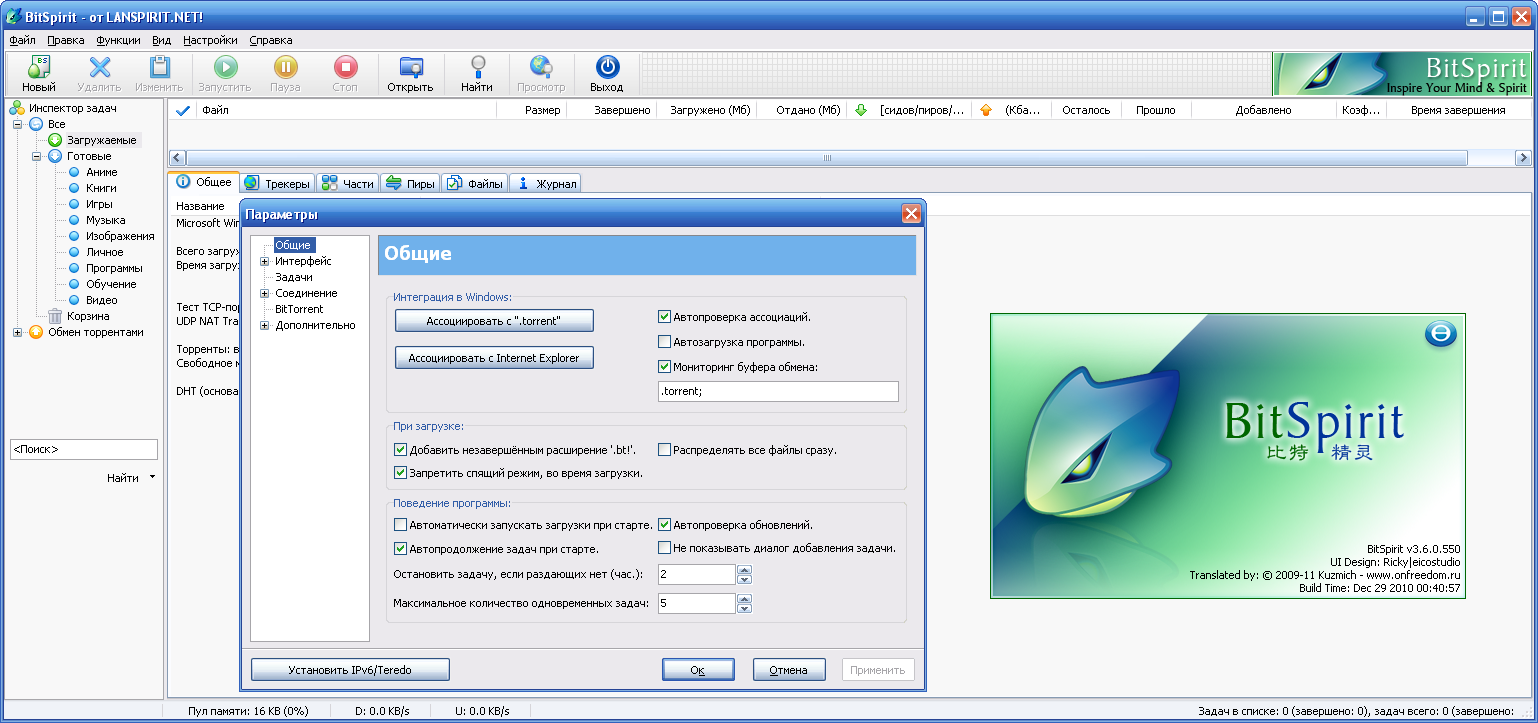The width and height of the screenshot is (1538, 723).
Task: Click the Просмотр toolbar icon
Action: (x=541, y=67)
